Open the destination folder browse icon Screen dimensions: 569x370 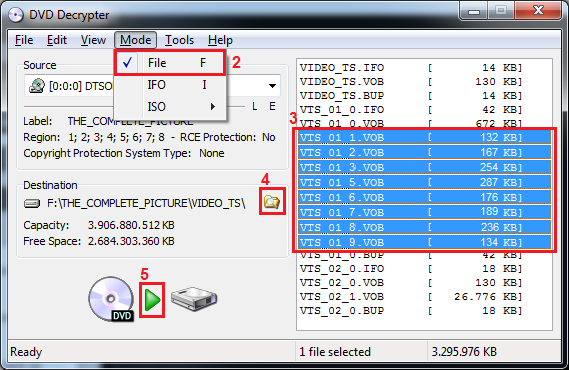coord(272,201)
